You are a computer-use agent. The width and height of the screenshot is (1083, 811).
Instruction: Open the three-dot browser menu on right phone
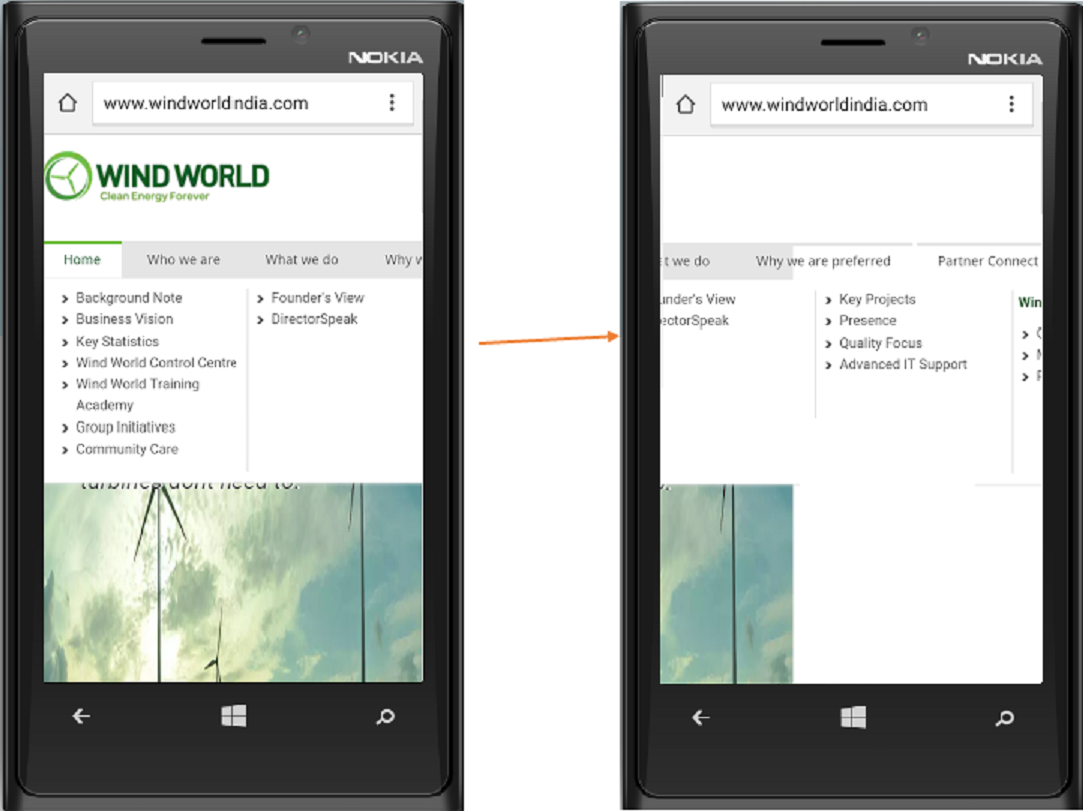pyautogui.click(x=1011, y=104)
